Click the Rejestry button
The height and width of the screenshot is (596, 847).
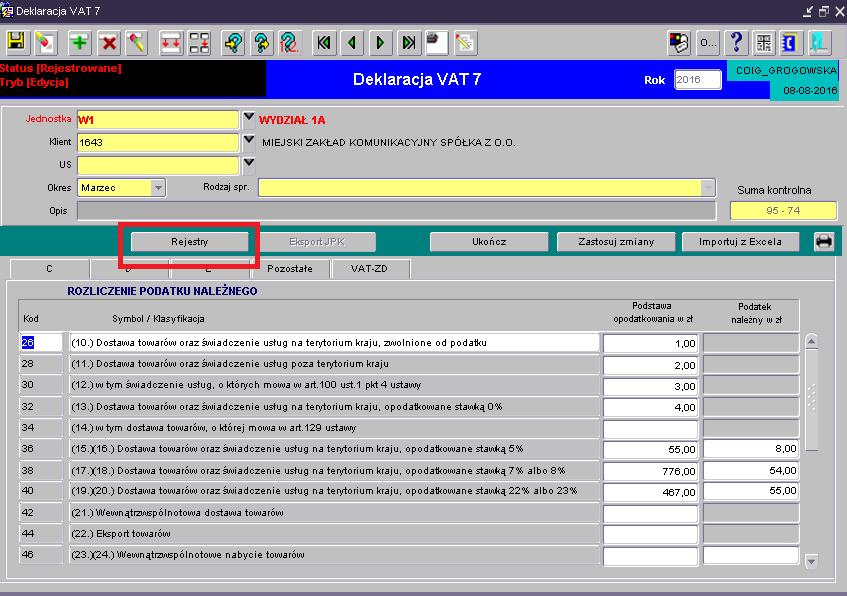[x=190, y=242]
